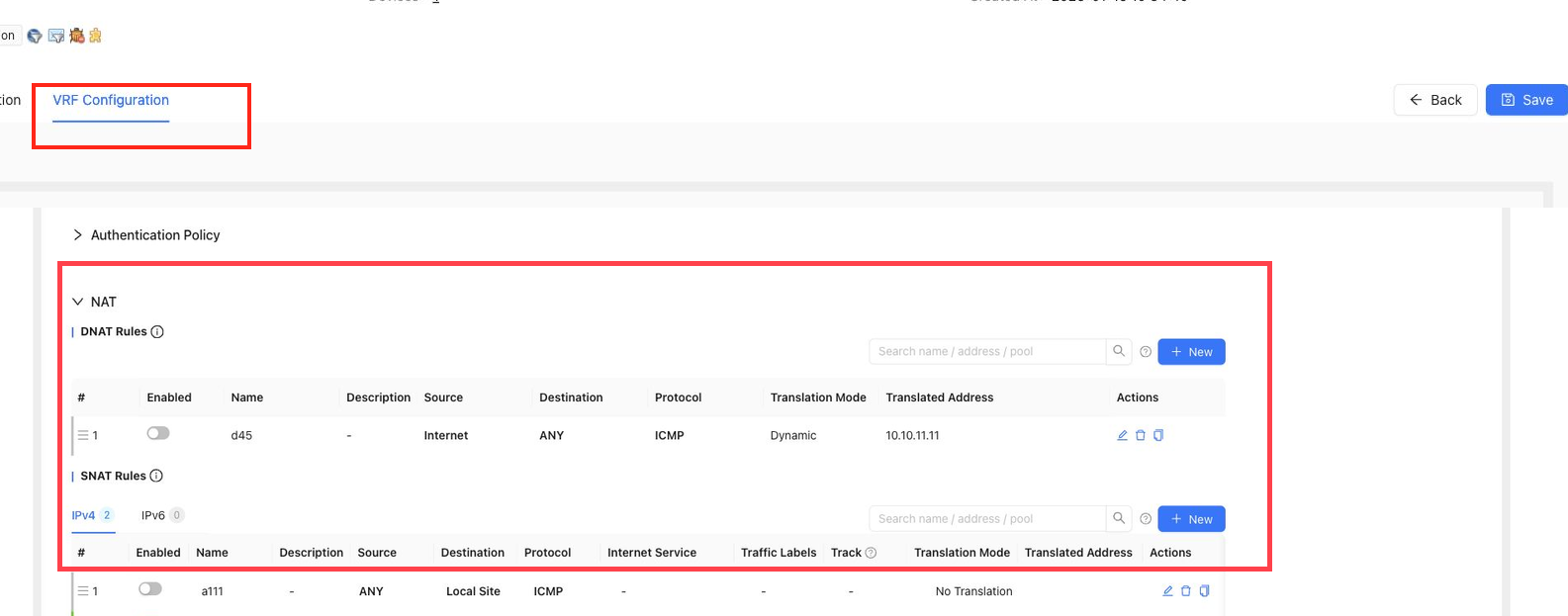
Task: Copy the d45 DNAT rule
Action: click(x=1158, y=435)
